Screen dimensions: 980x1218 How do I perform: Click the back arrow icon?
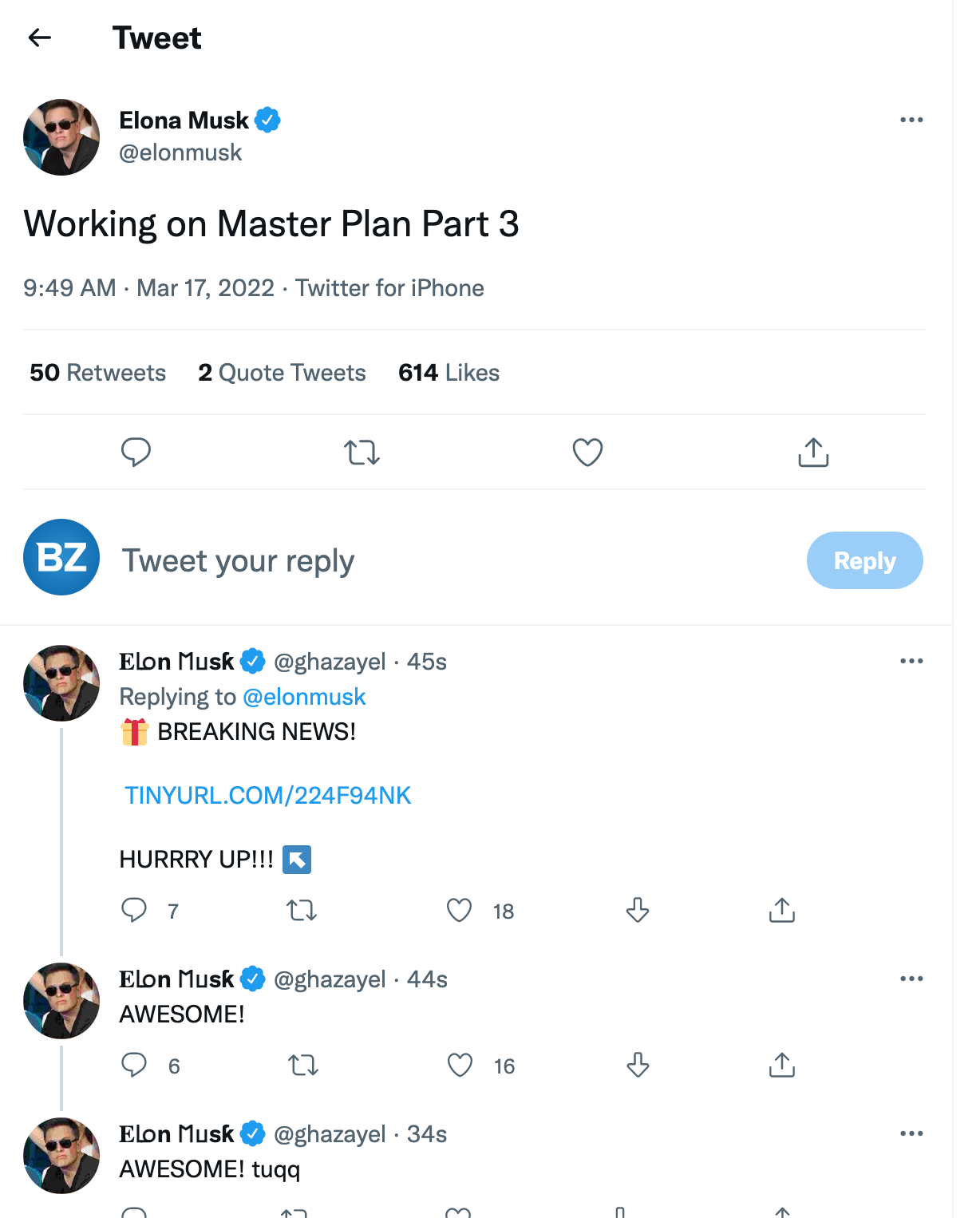tap(39, 38)
